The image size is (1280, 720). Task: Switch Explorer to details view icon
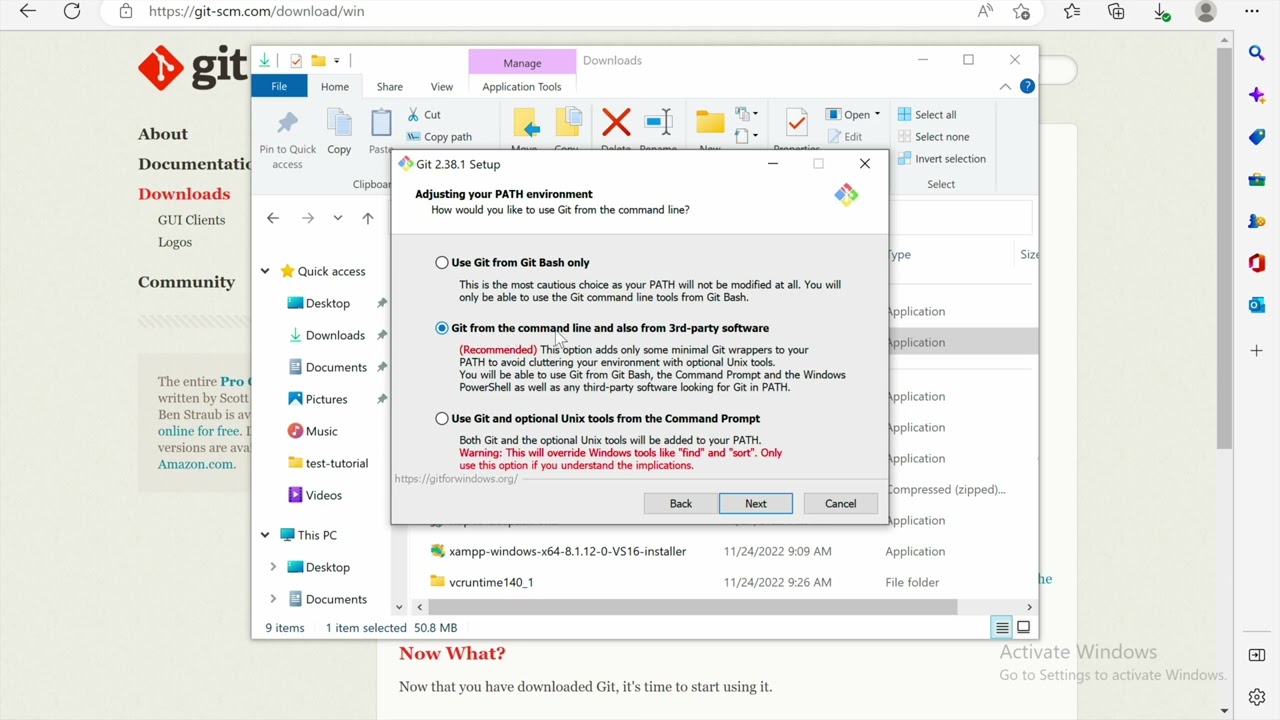(x=1002, y=628)
